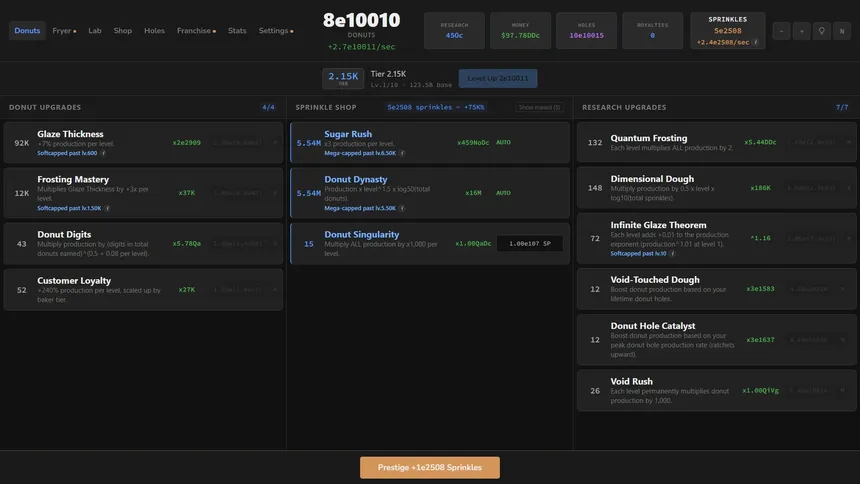Screen dimensions: 860x484
Task: Click the Level Up 2e10011 button
Action: click(498, 78)
